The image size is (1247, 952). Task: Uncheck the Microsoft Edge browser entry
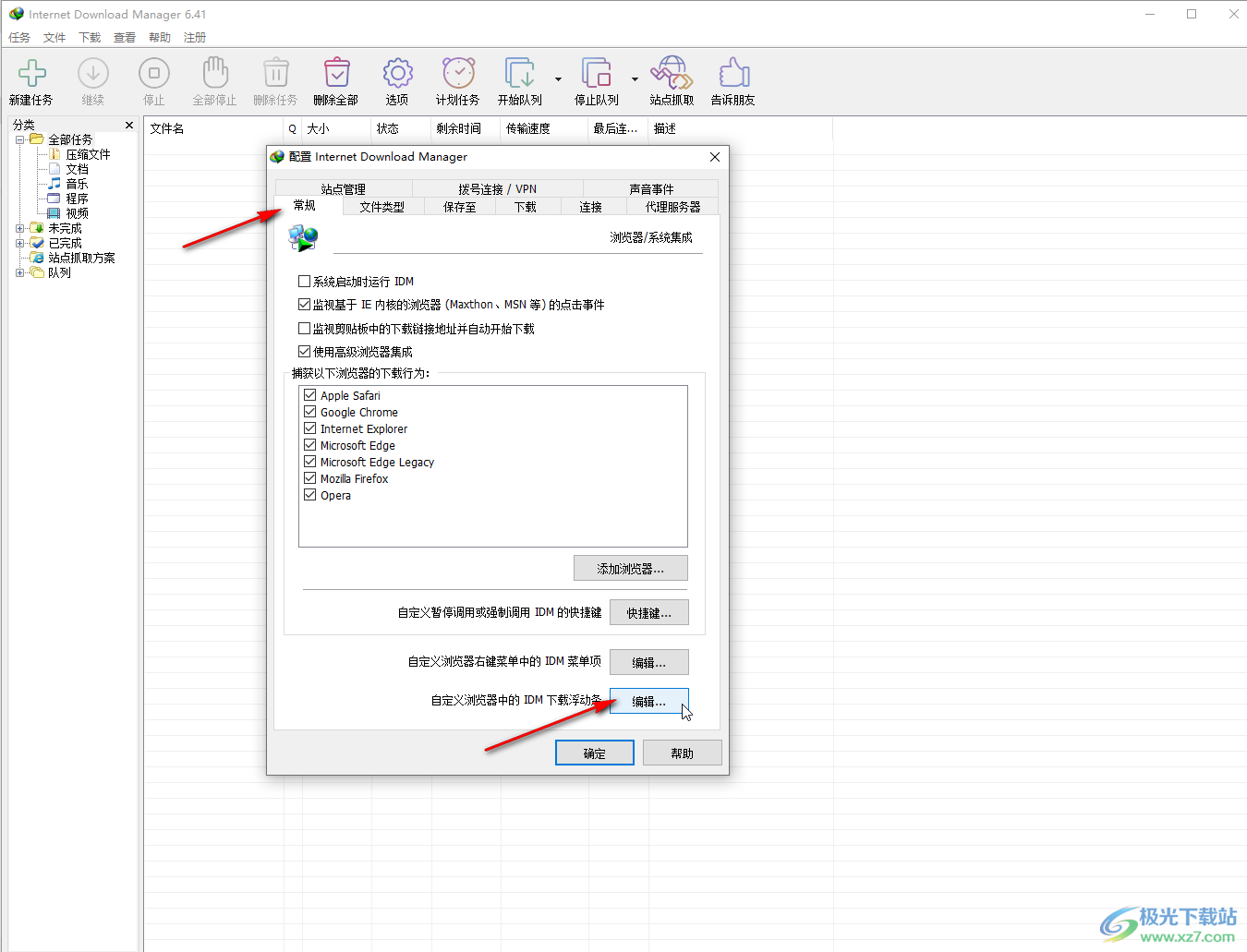(x=310, y=445)
